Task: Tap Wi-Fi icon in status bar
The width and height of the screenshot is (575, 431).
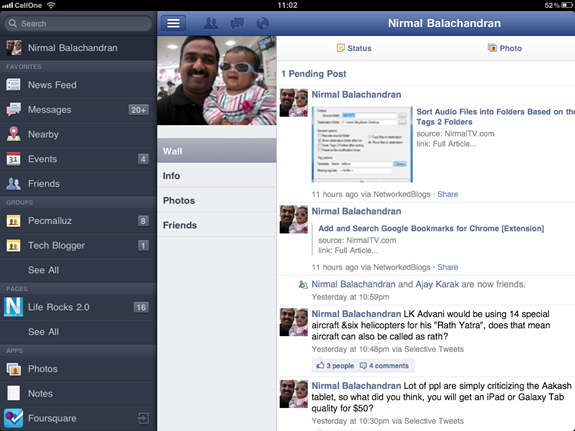Action: tap(51, 5)
